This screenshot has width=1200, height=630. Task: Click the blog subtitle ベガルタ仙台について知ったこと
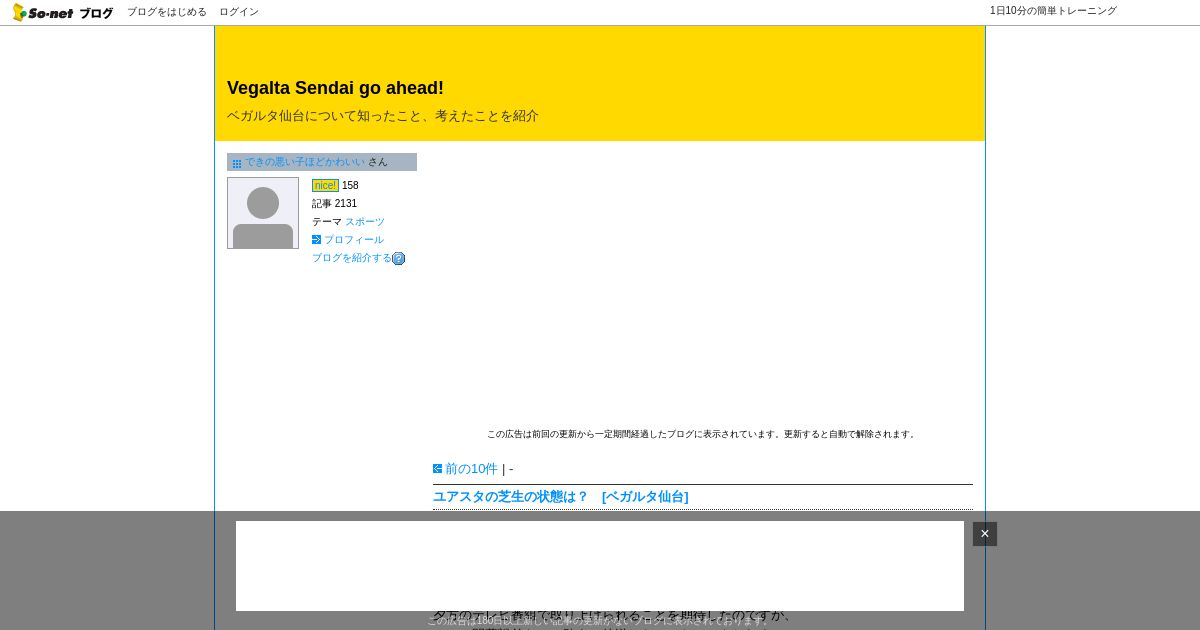click(383, 116)
